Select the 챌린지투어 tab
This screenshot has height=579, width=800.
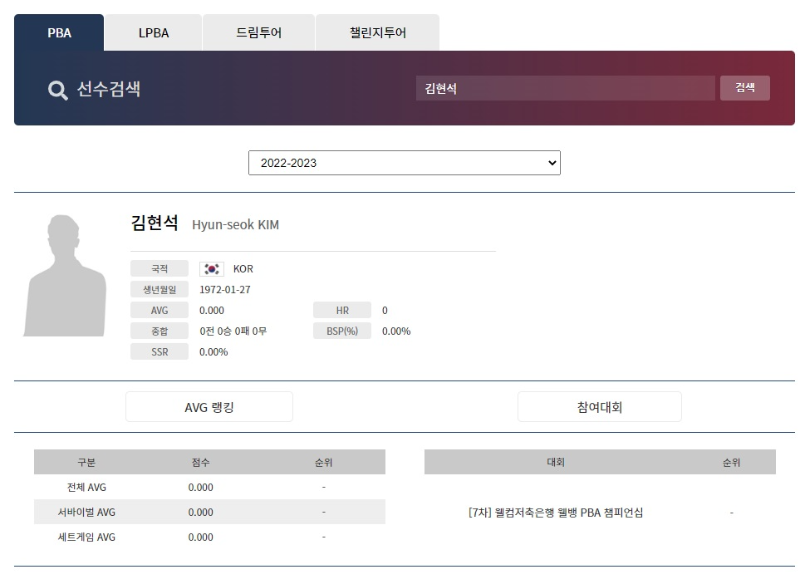(376, 32)
